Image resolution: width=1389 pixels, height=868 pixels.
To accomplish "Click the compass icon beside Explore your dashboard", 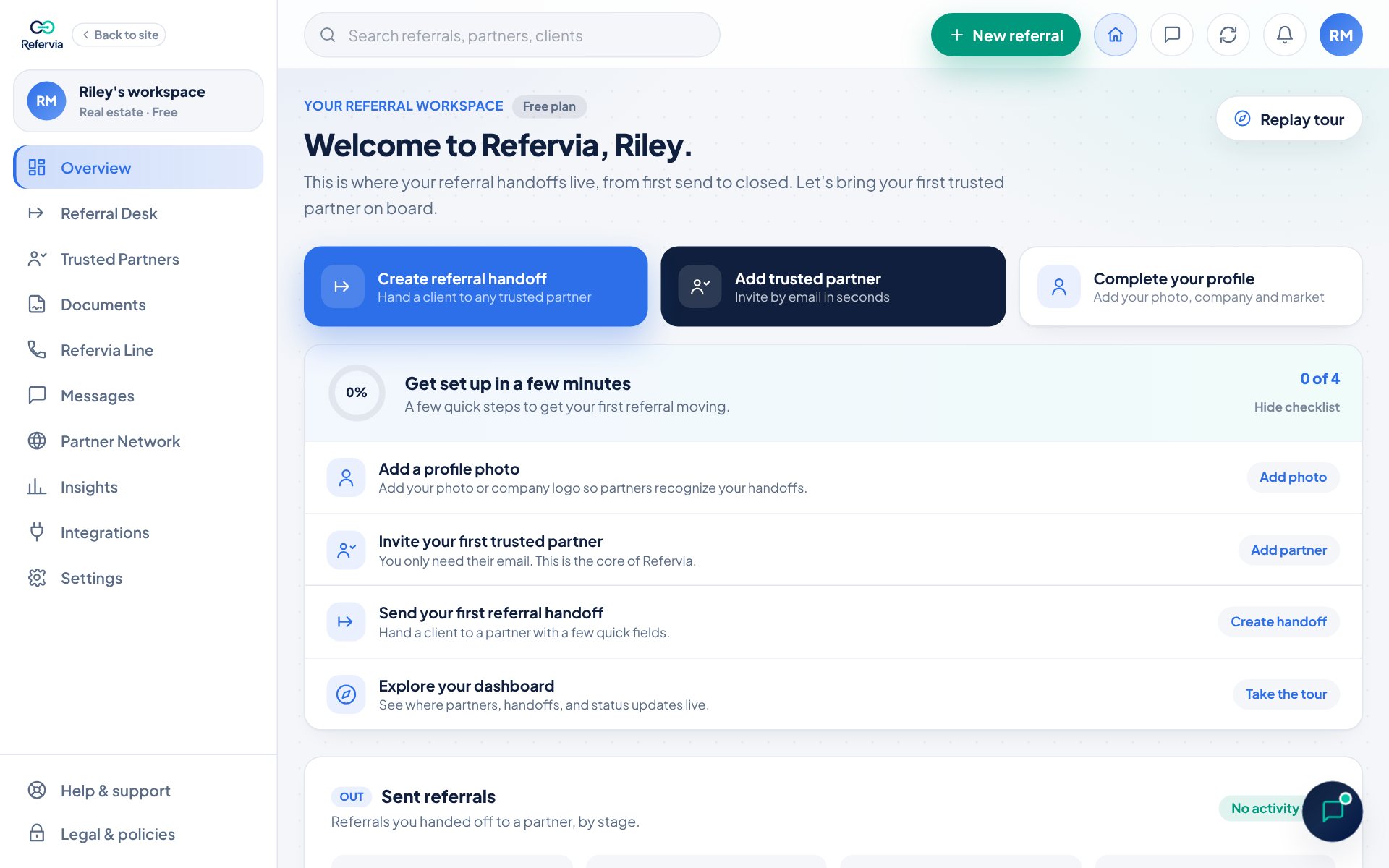I will point(346,694).
